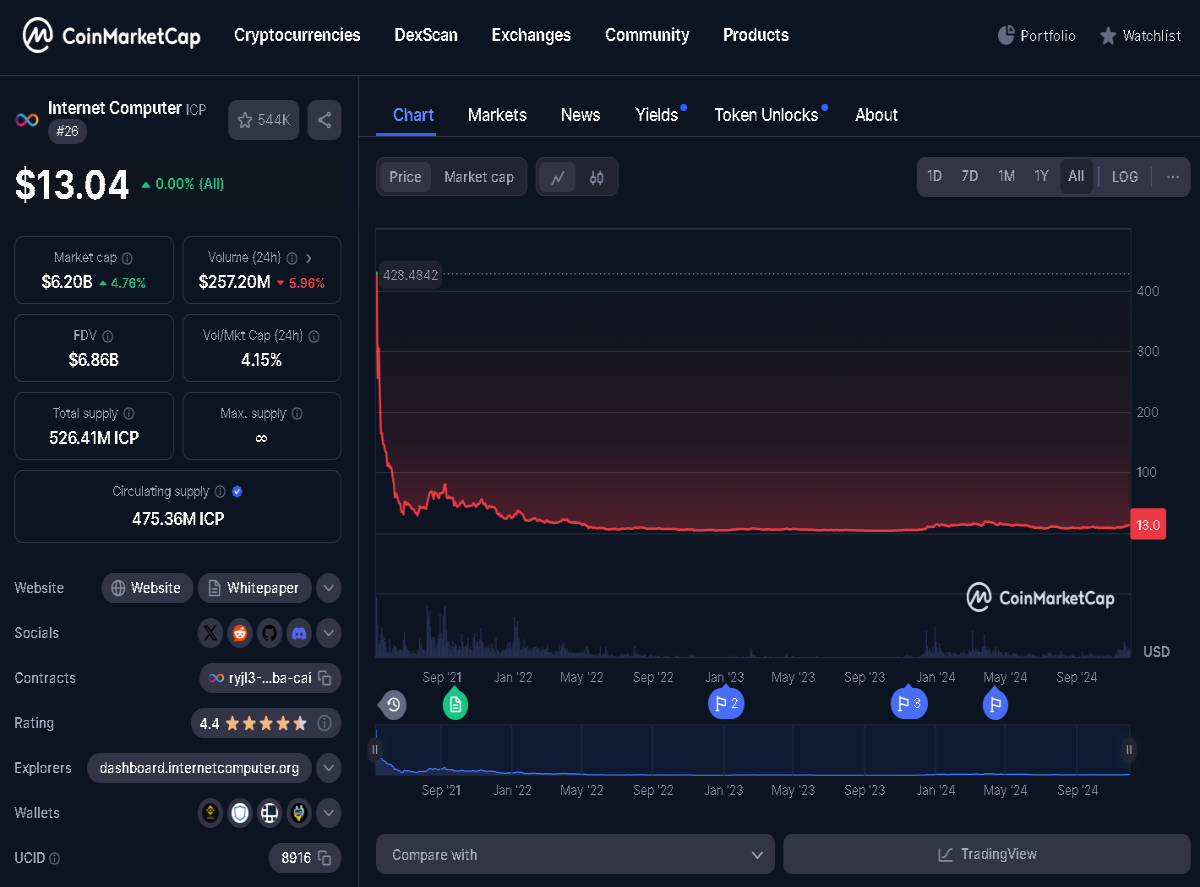
Task: Expand the Website links dropdown
Action: [x=329, y=588]
